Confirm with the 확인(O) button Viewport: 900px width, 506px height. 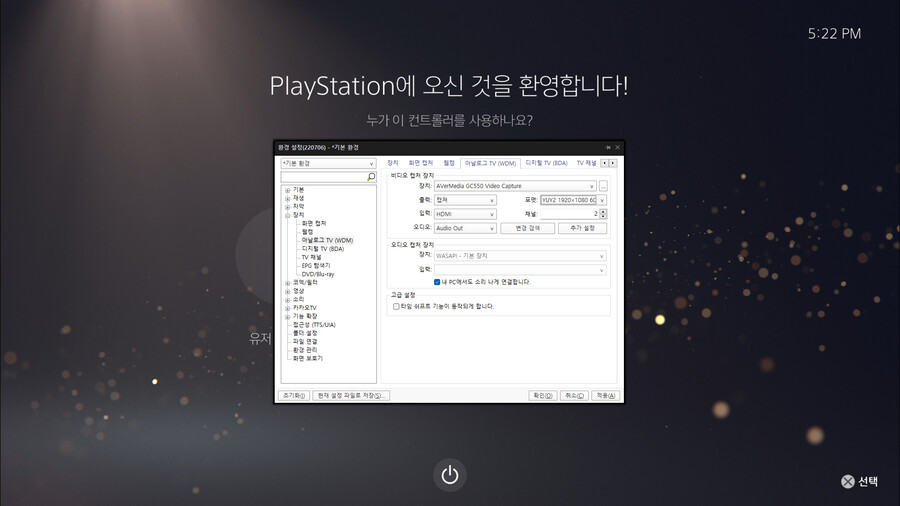(x=542, y=395)
